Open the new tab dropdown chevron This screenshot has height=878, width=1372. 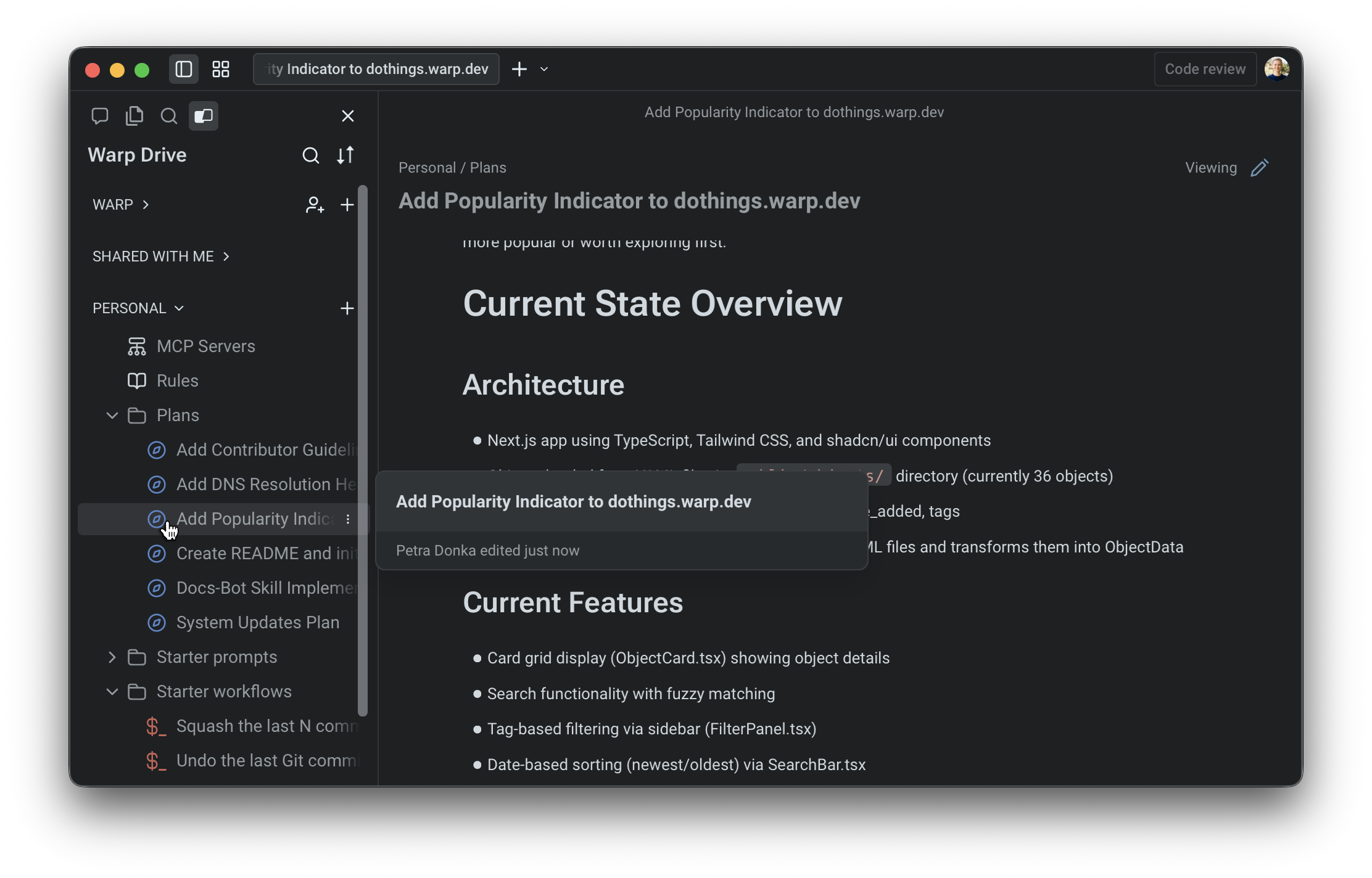[x=544, y=69]
